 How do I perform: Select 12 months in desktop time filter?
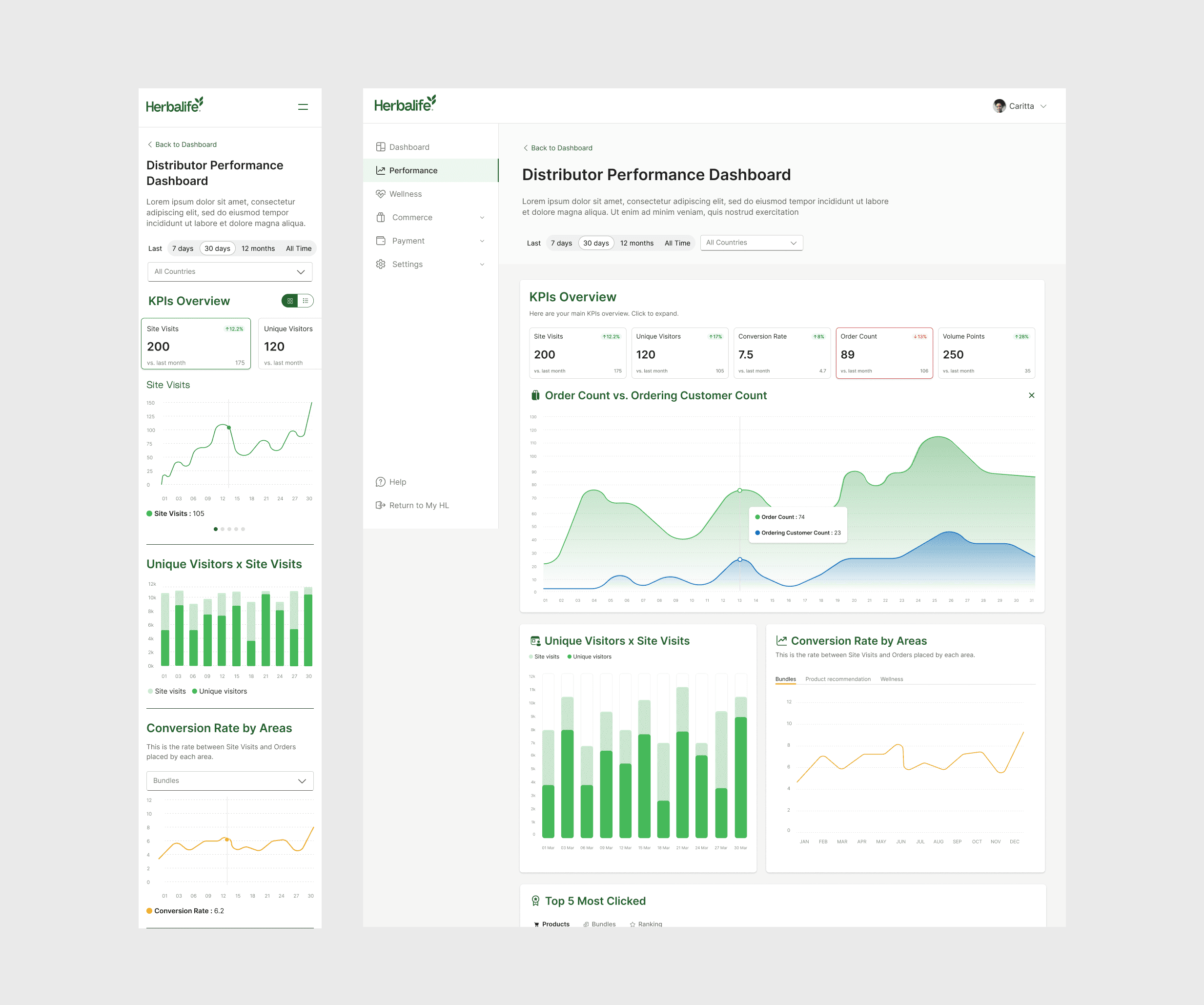[637, 243]
